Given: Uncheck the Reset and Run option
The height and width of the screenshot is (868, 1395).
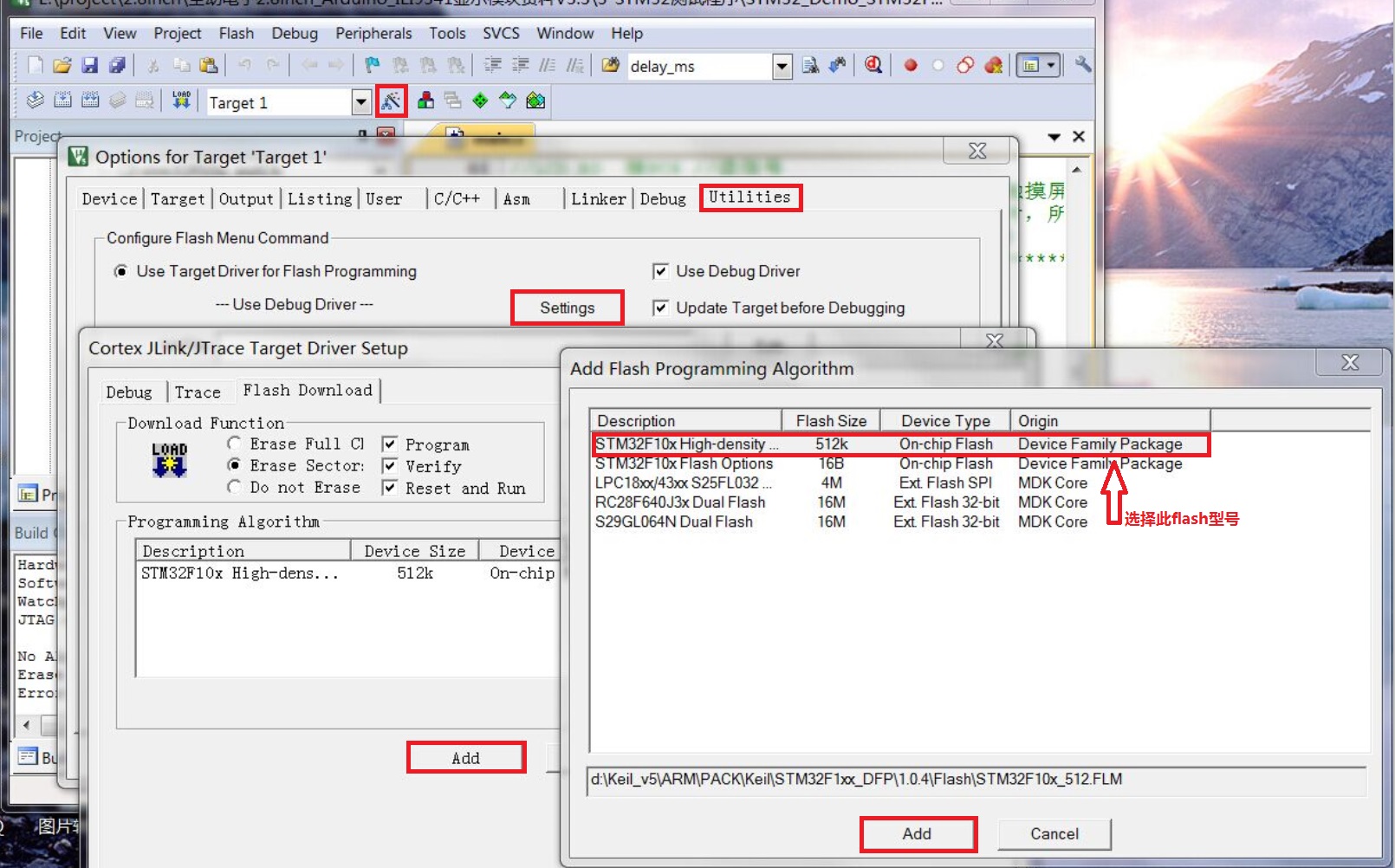Looking at the screenshot, I should tap(390, 488).
